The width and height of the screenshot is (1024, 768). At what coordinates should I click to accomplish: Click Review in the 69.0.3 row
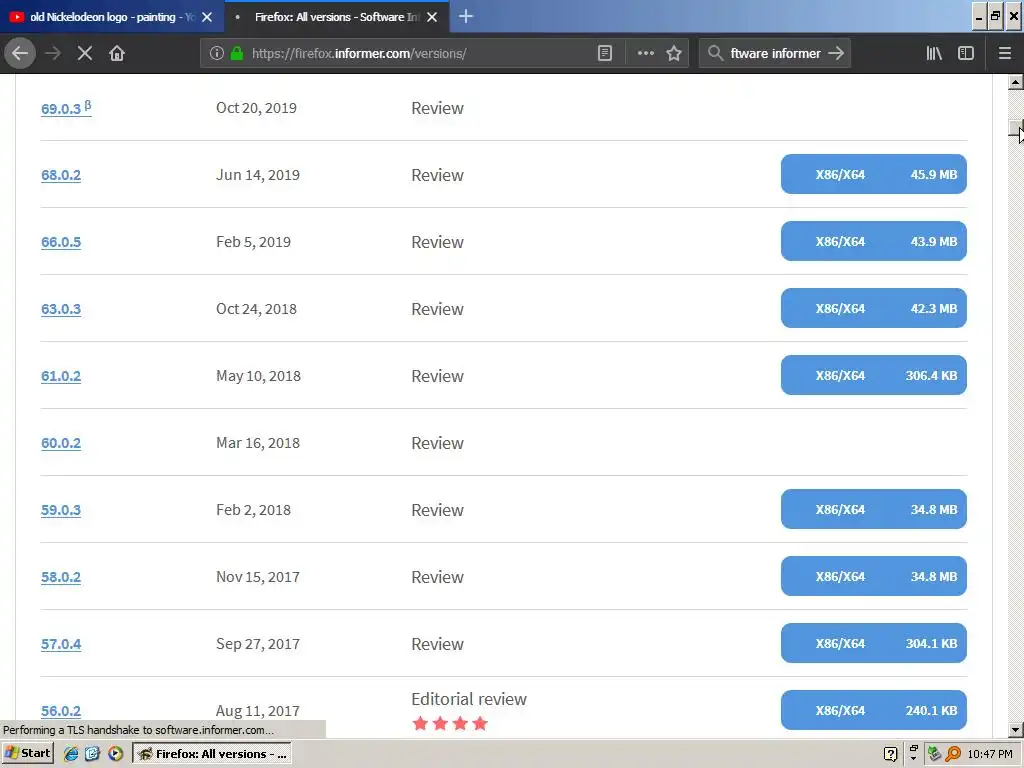pos(437,108)
